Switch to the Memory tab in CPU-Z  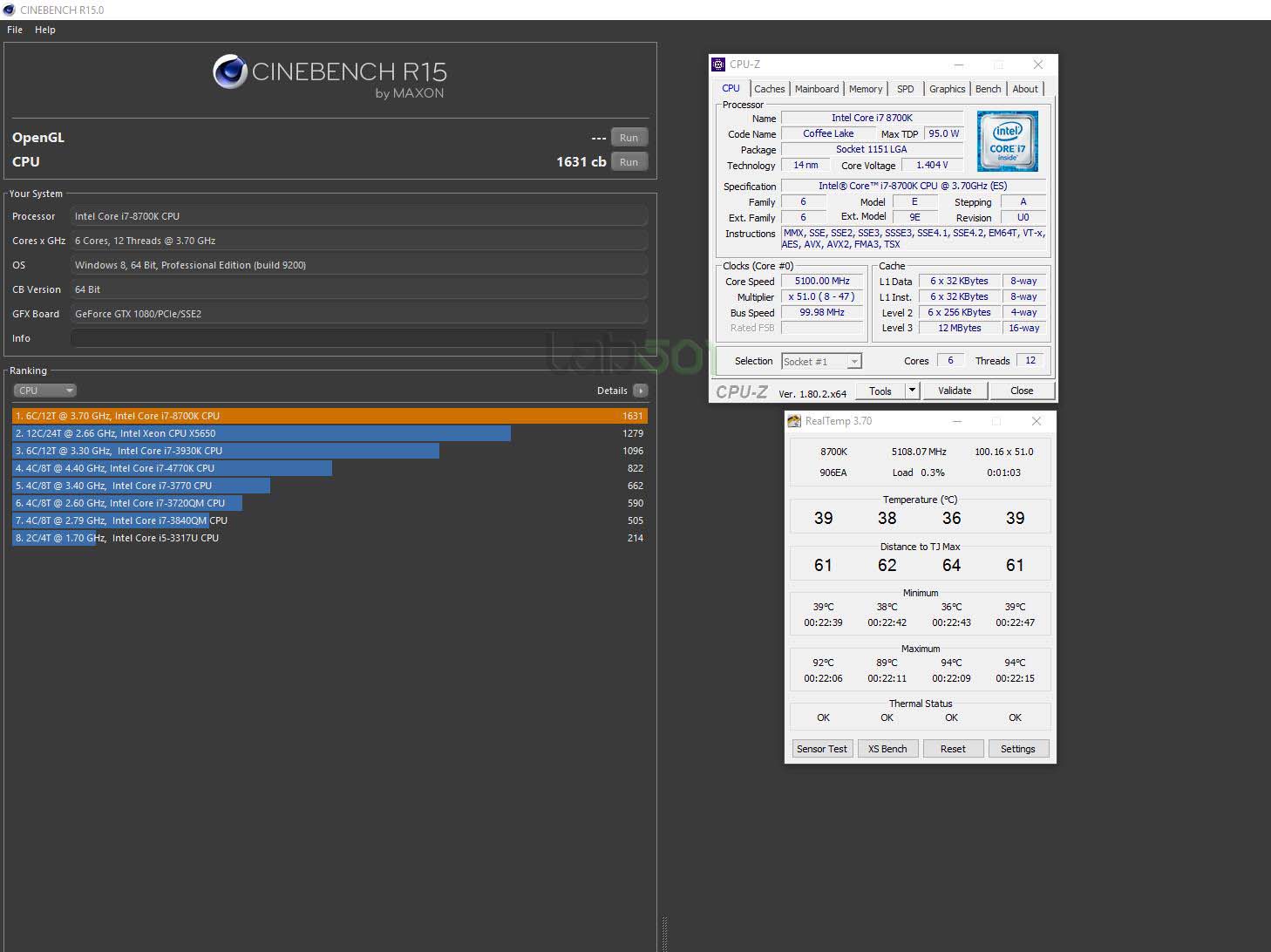tap(866, 89)
